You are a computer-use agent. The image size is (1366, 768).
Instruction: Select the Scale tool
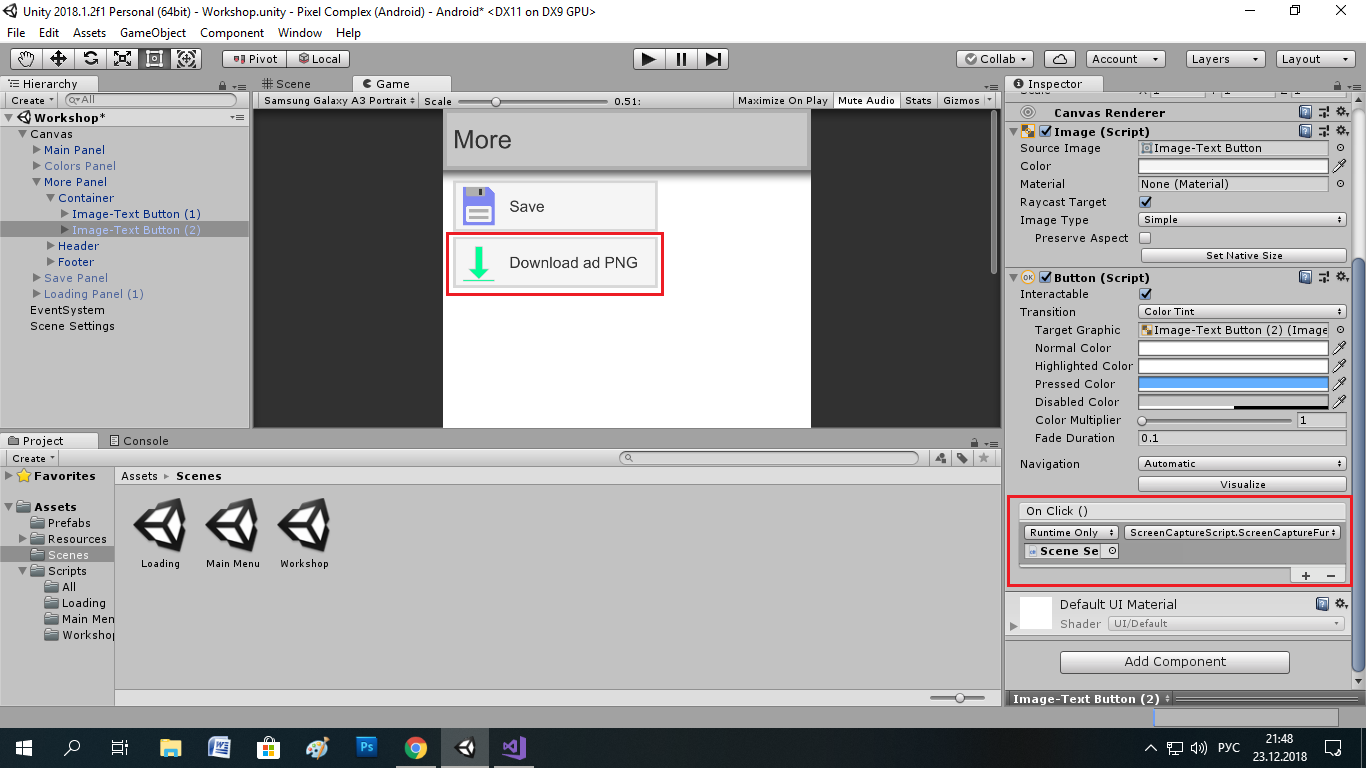coord(121,59)
